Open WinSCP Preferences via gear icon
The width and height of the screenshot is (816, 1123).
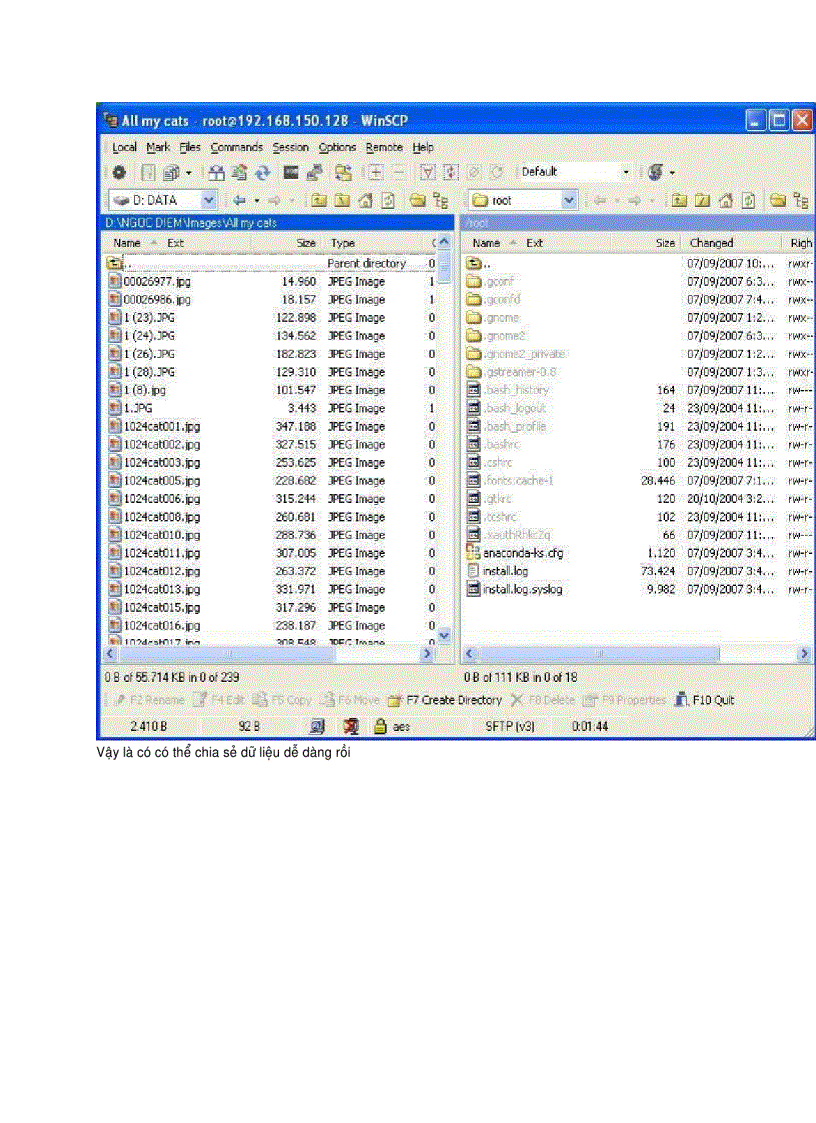[120, 172]
